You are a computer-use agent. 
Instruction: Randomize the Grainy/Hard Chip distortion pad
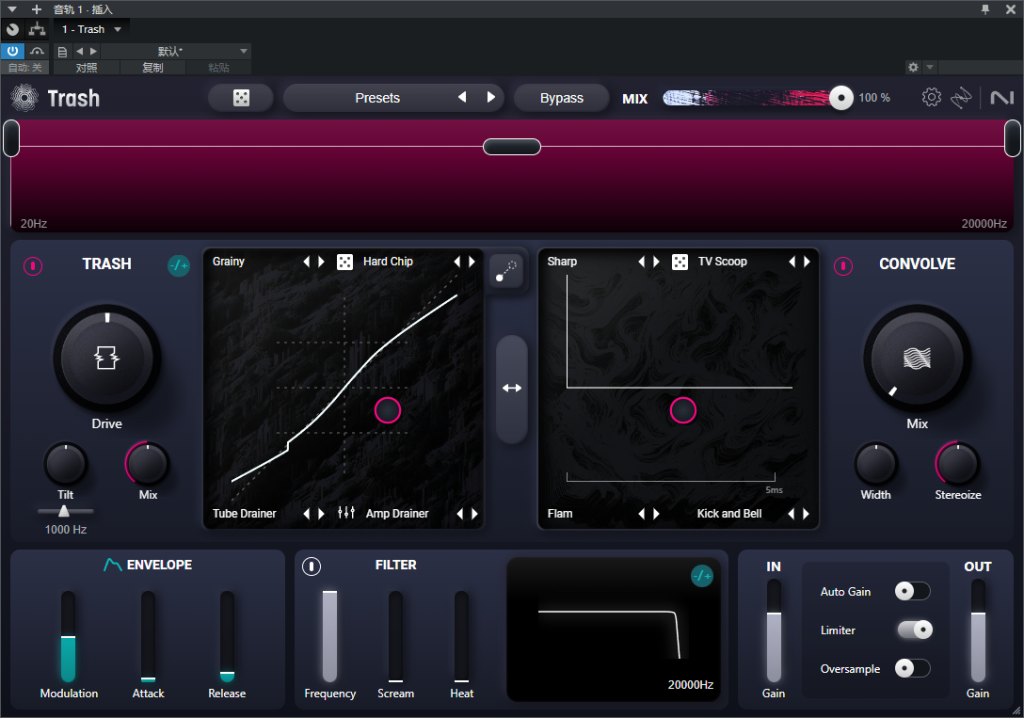point(345,262)
